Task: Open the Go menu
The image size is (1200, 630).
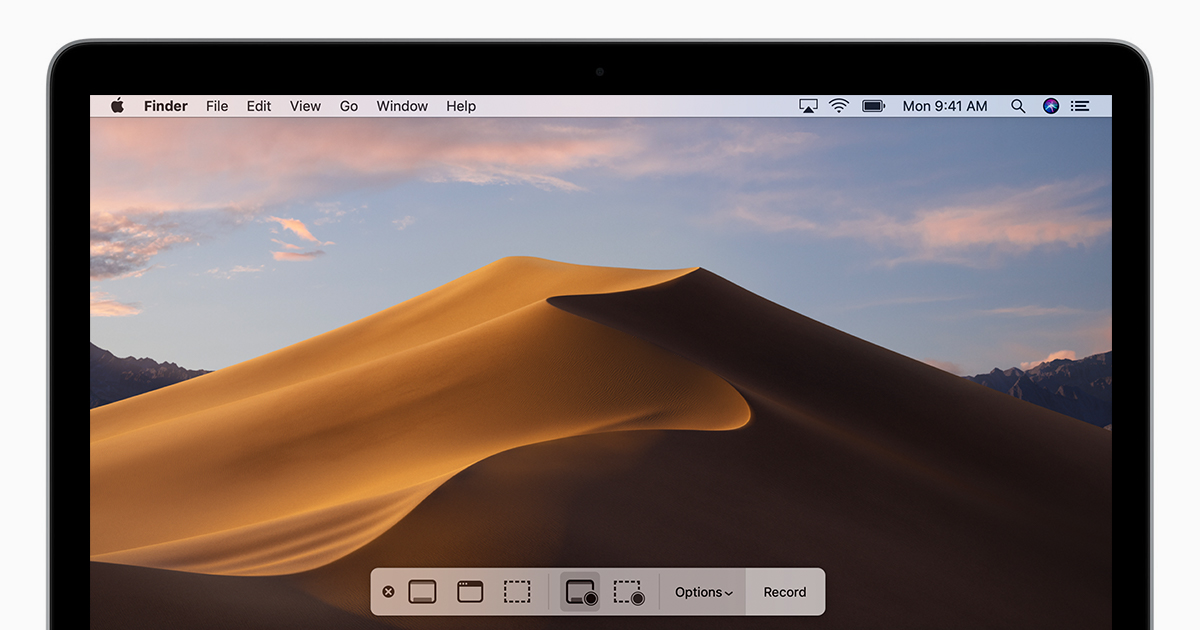Action: [x=349, y=106]
